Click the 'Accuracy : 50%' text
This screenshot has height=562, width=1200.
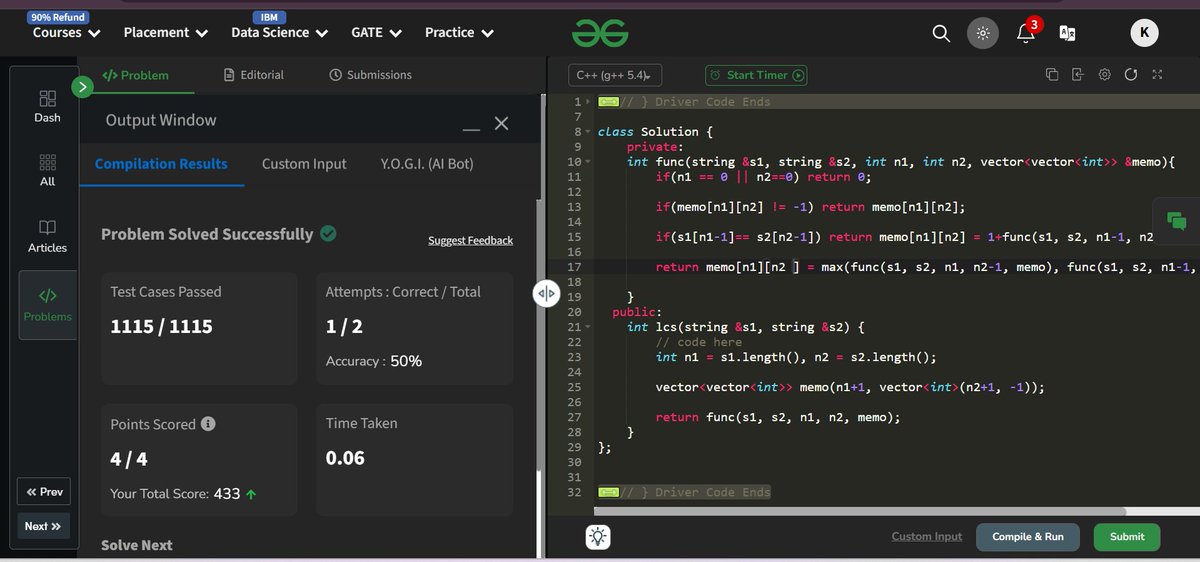[374, 361]
